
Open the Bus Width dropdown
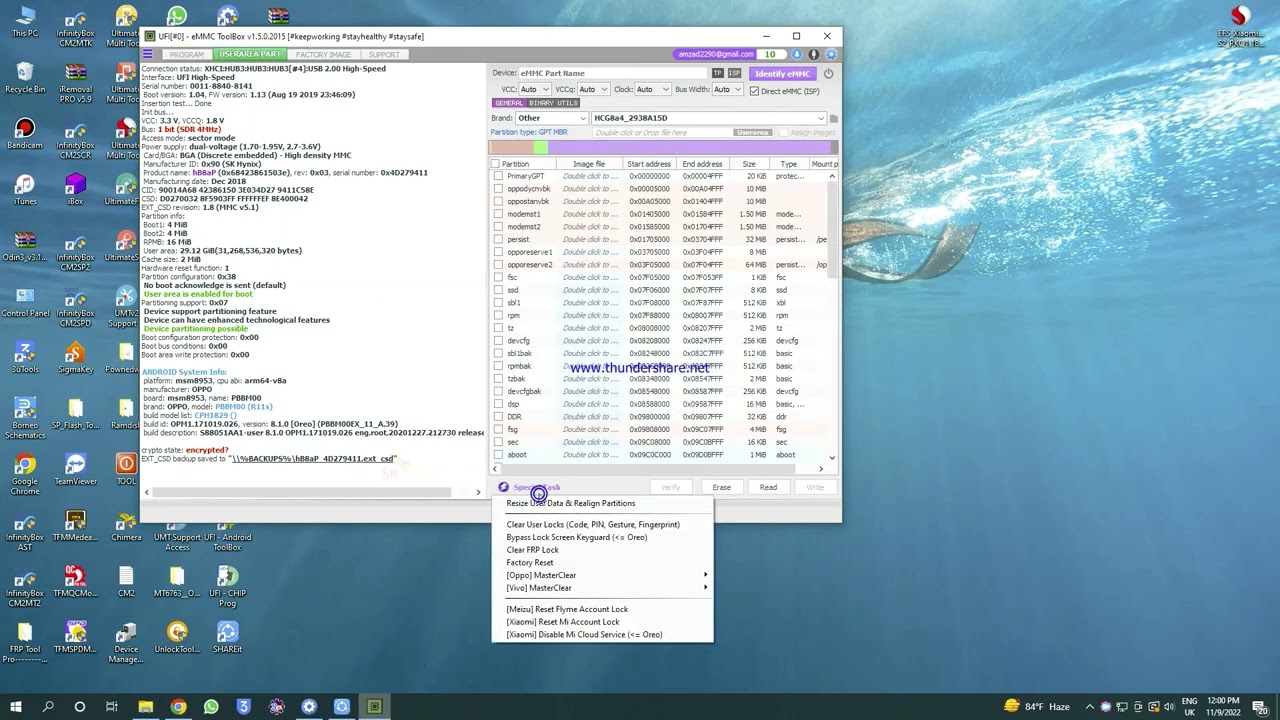(726, 90)
